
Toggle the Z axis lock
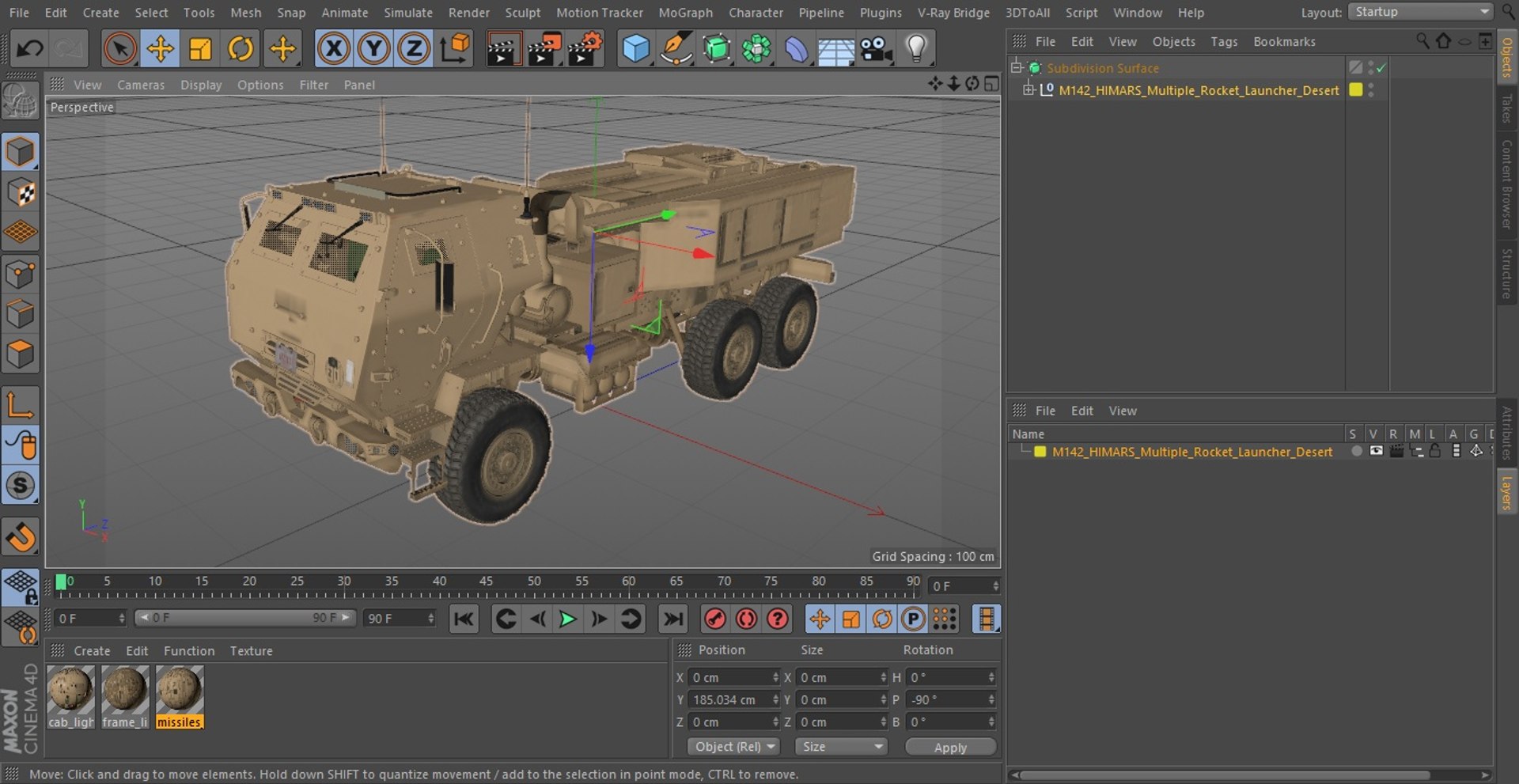(414, 49)
